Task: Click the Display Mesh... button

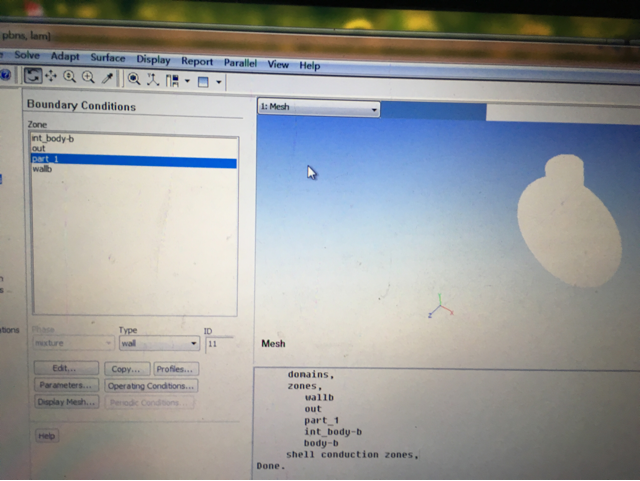Action: click(67, 402)
